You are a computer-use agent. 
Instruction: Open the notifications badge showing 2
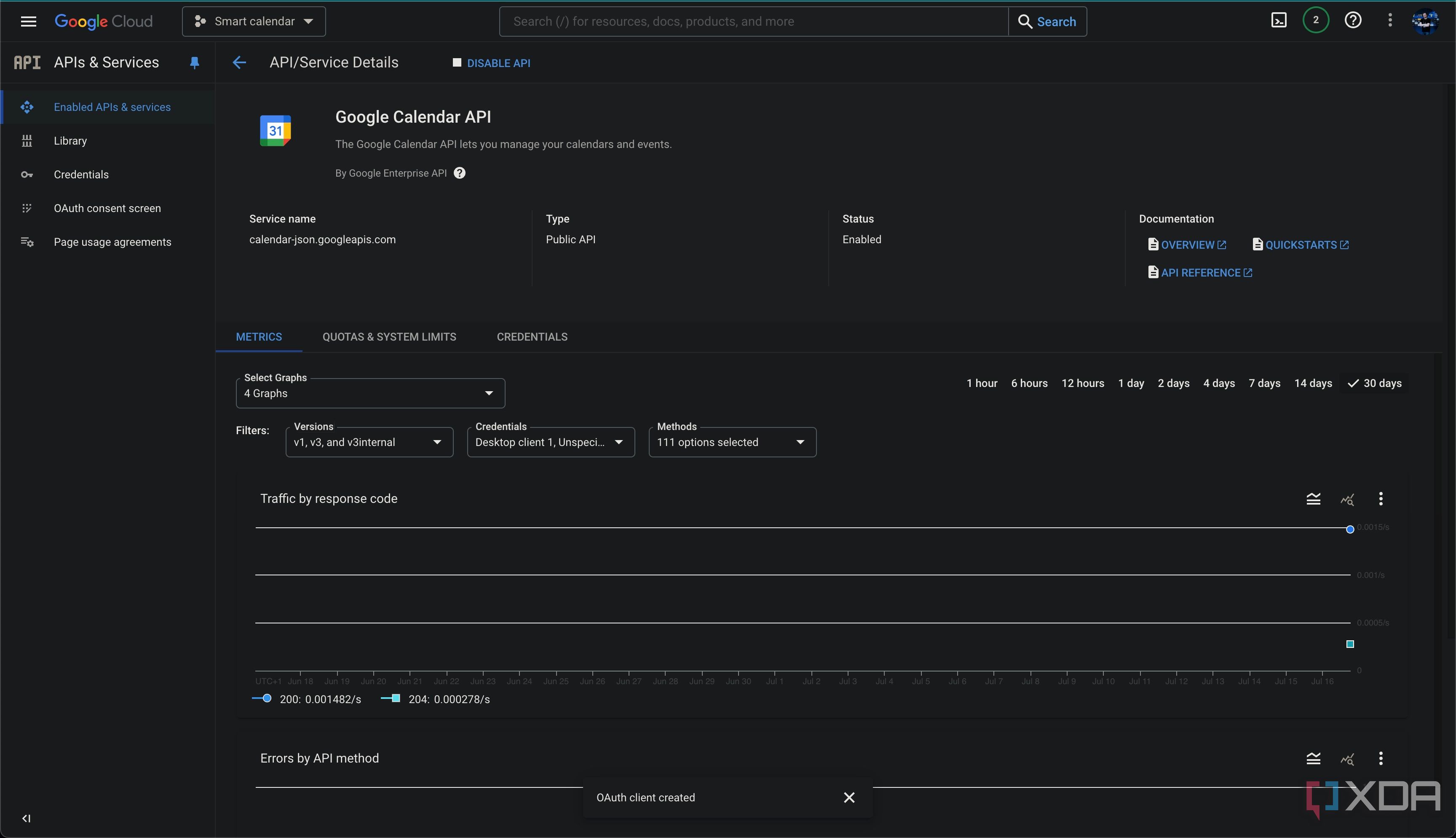[1316, 21]
